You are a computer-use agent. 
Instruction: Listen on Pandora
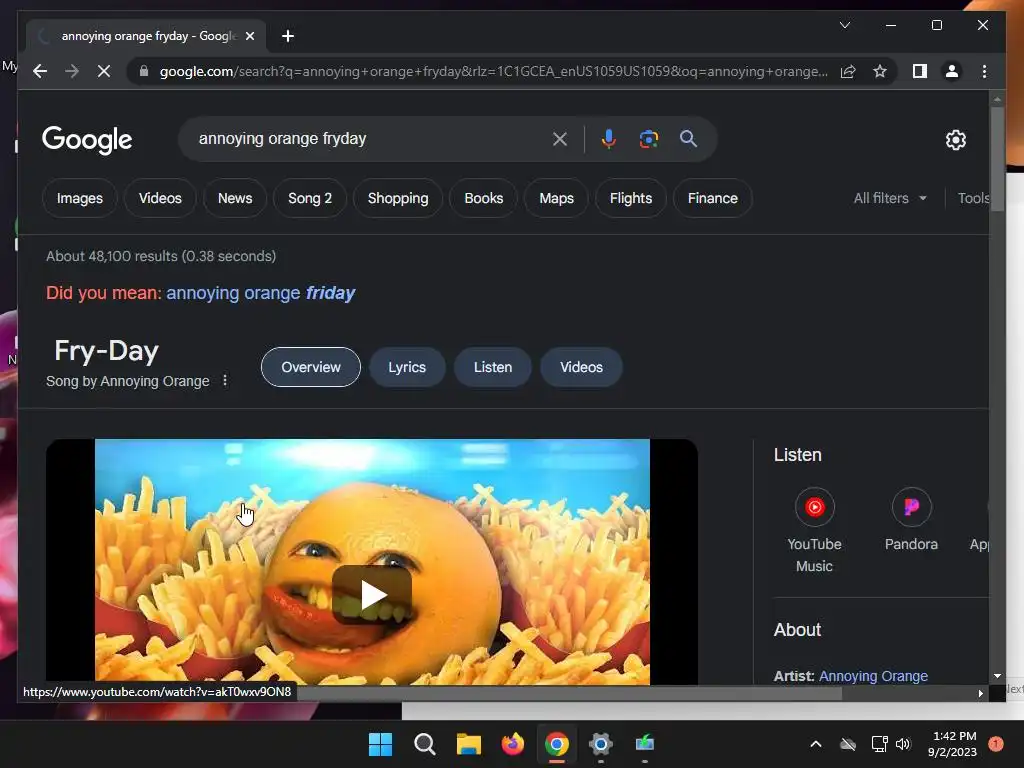[x=911, y=520]
